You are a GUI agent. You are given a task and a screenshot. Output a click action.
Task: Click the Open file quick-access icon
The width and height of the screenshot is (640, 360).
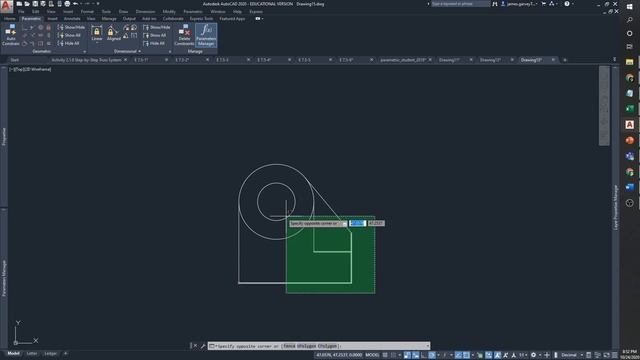pos(27,4)
